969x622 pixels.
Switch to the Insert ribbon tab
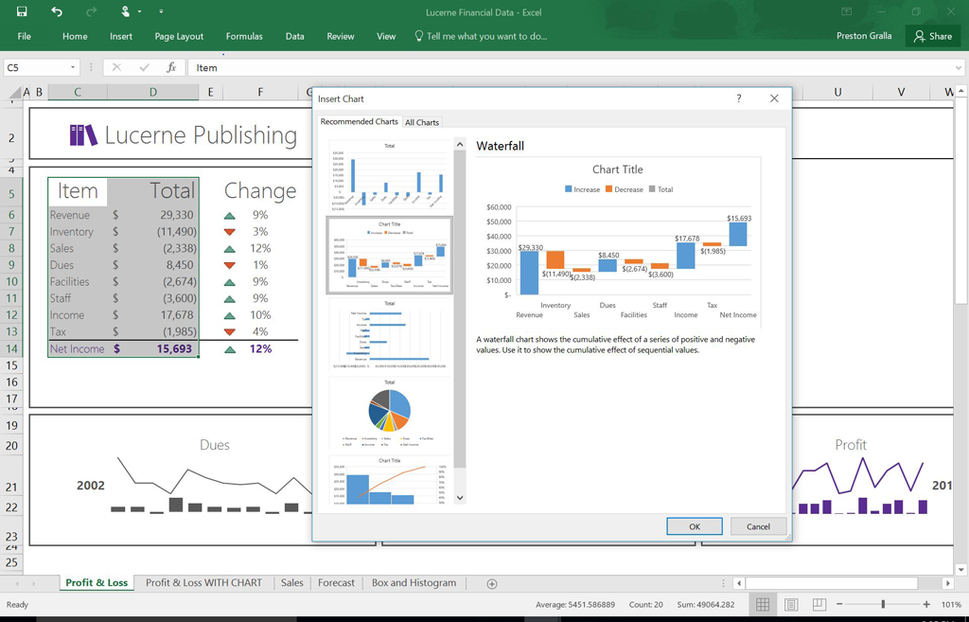(x=121, y=36)
